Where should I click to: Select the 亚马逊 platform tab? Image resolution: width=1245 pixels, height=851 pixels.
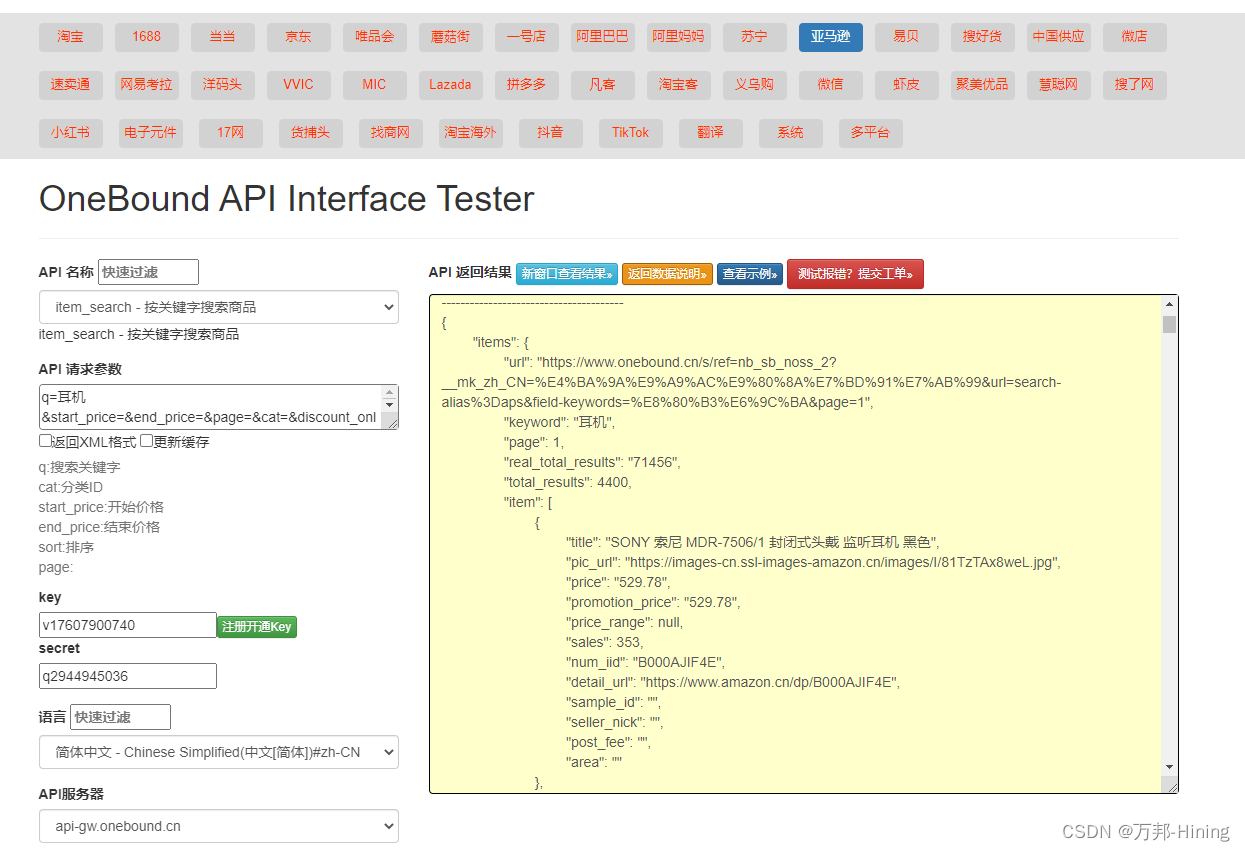pos(830,37)
